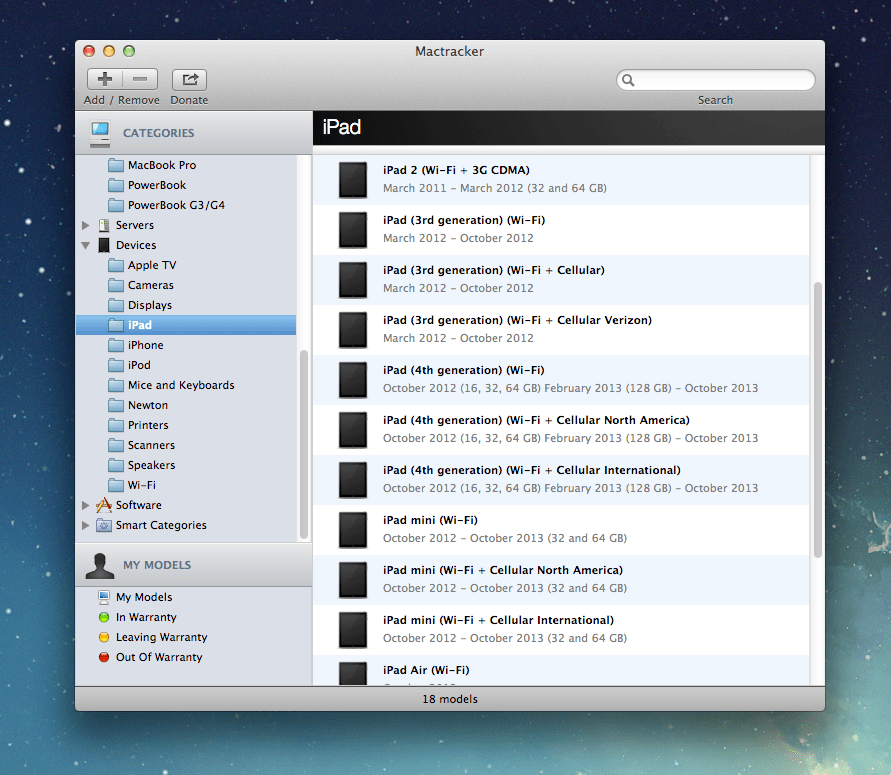Expand the Software category

point(86,505)
